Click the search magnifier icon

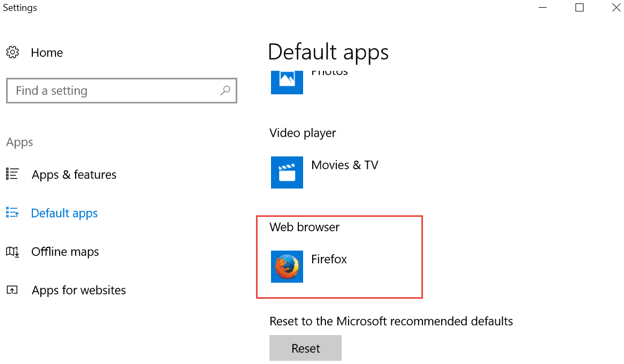[225, 91]
